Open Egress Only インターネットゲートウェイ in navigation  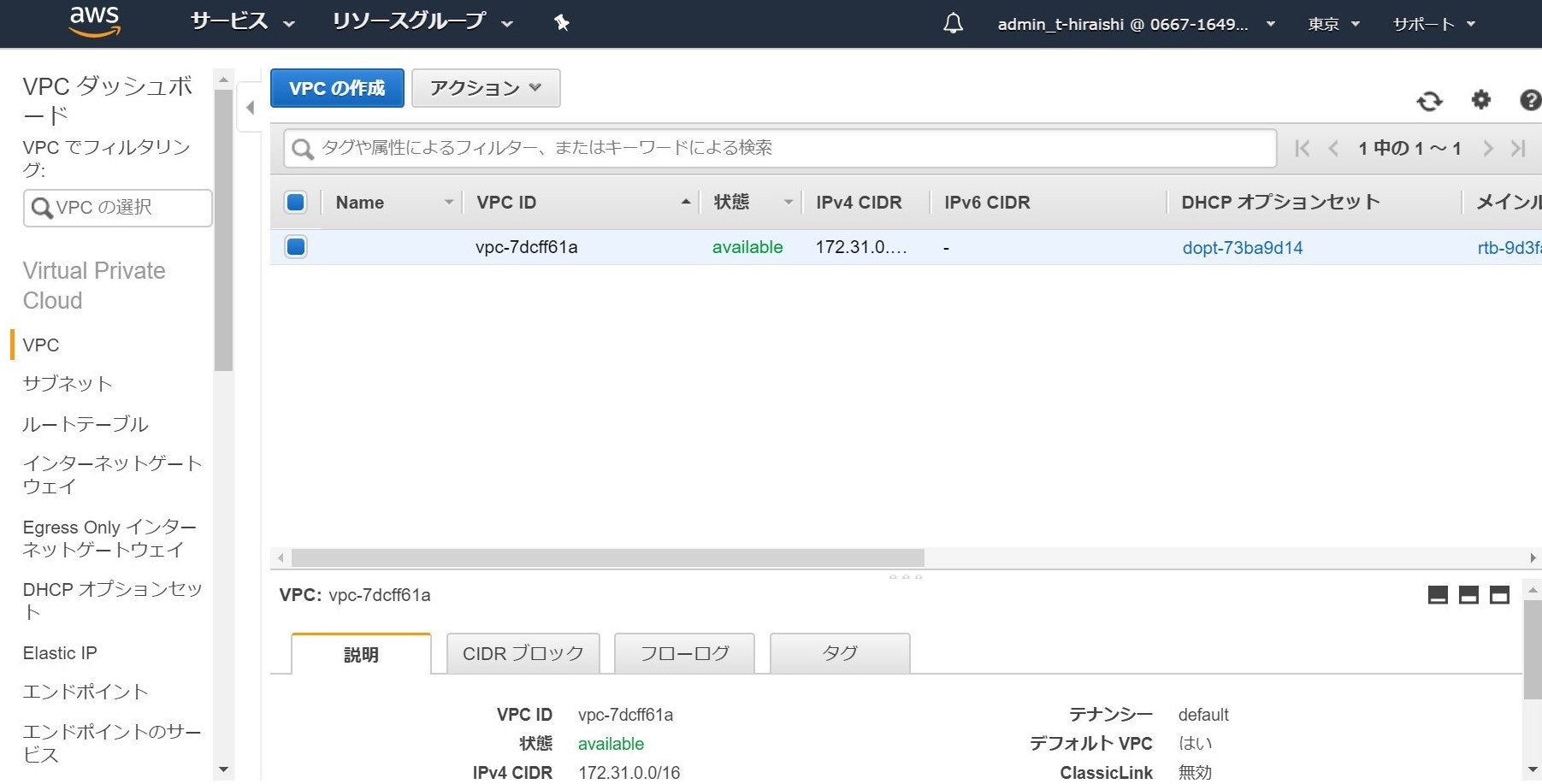[x=109, y=539]
